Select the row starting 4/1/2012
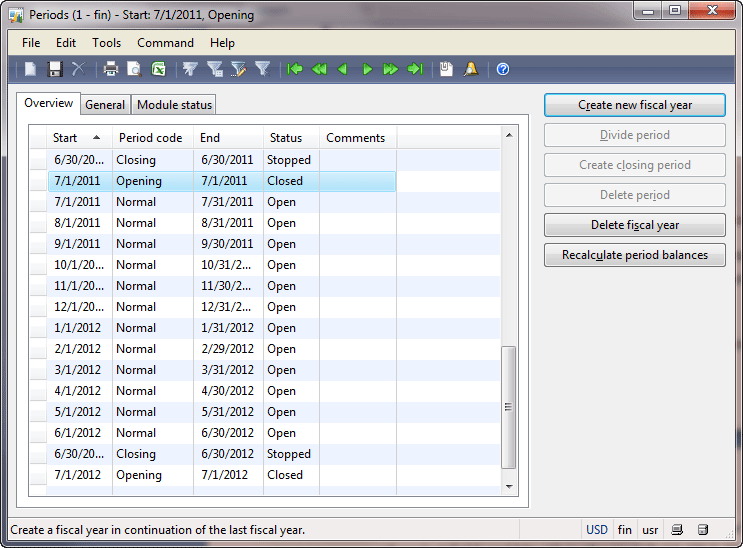 [265, 391]
